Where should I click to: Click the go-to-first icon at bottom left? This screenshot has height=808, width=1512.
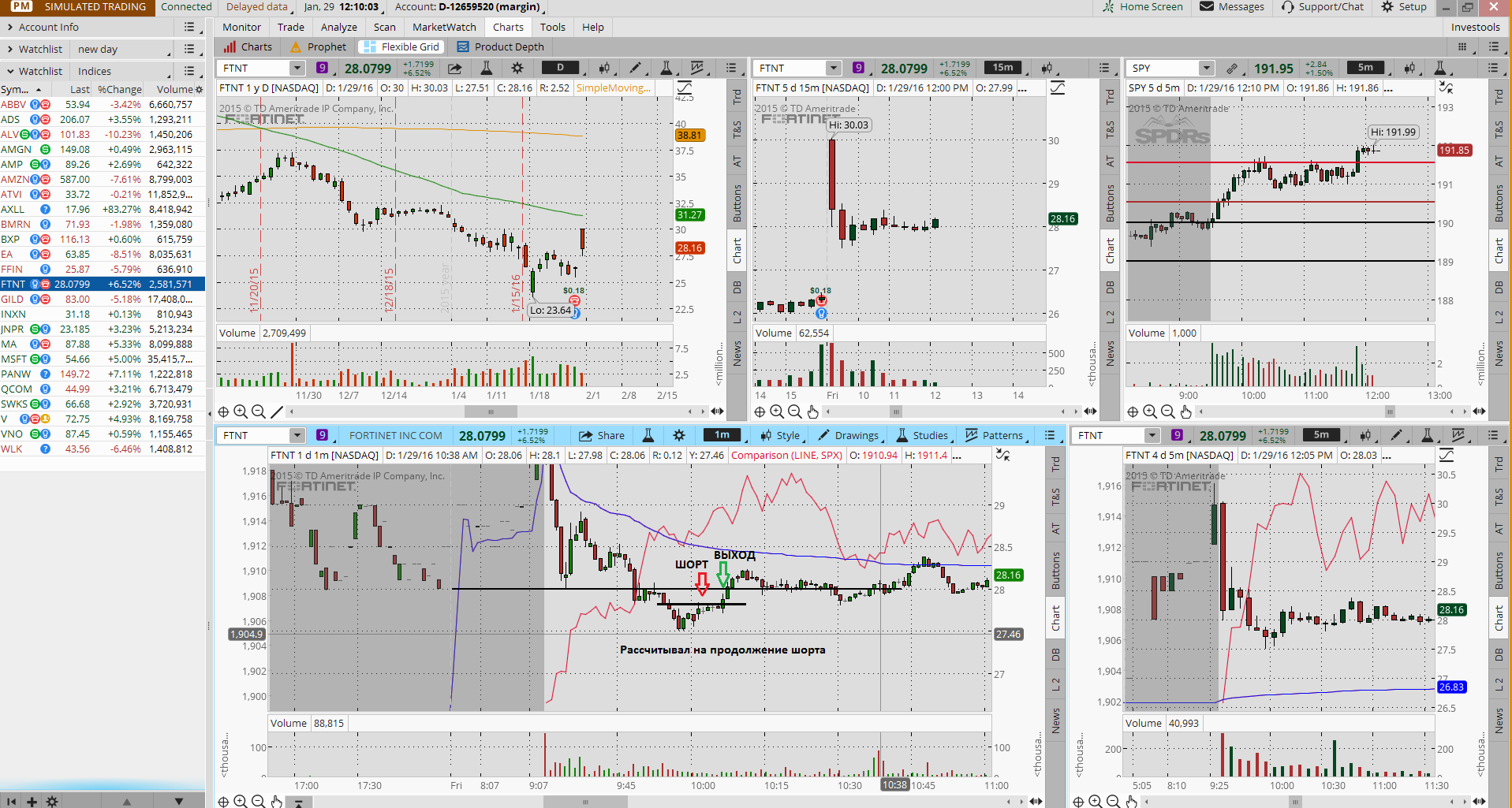point(11,801)
